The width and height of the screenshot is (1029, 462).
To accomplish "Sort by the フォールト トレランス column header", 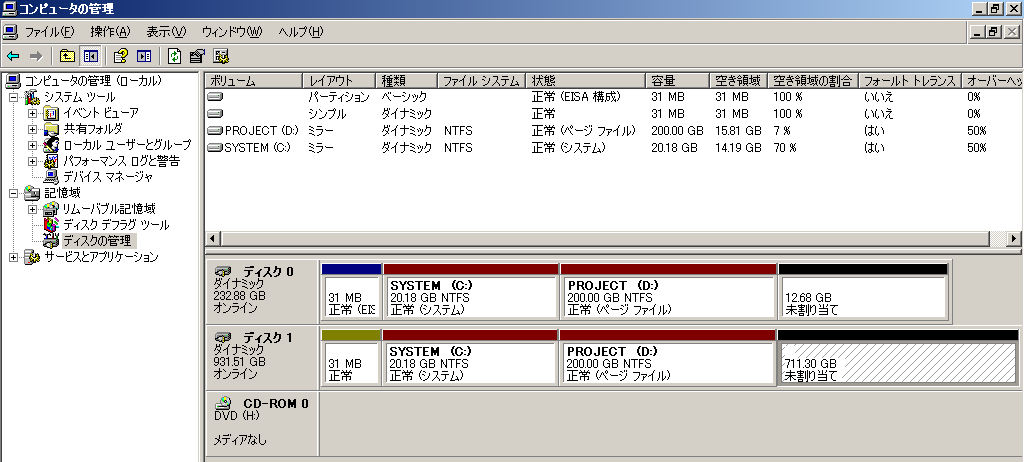I will point(910,81).
